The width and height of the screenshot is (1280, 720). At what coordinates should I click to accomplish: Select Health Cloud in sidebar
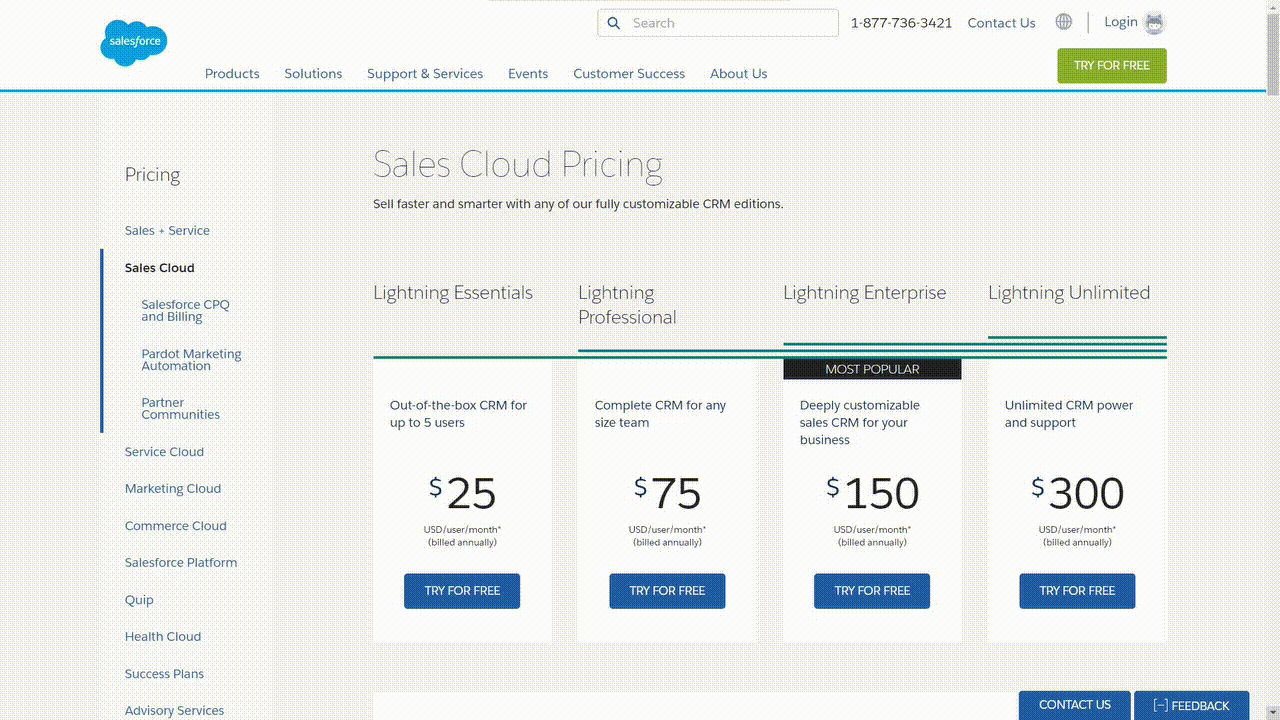pyautogui.click(x=163, y=637)
